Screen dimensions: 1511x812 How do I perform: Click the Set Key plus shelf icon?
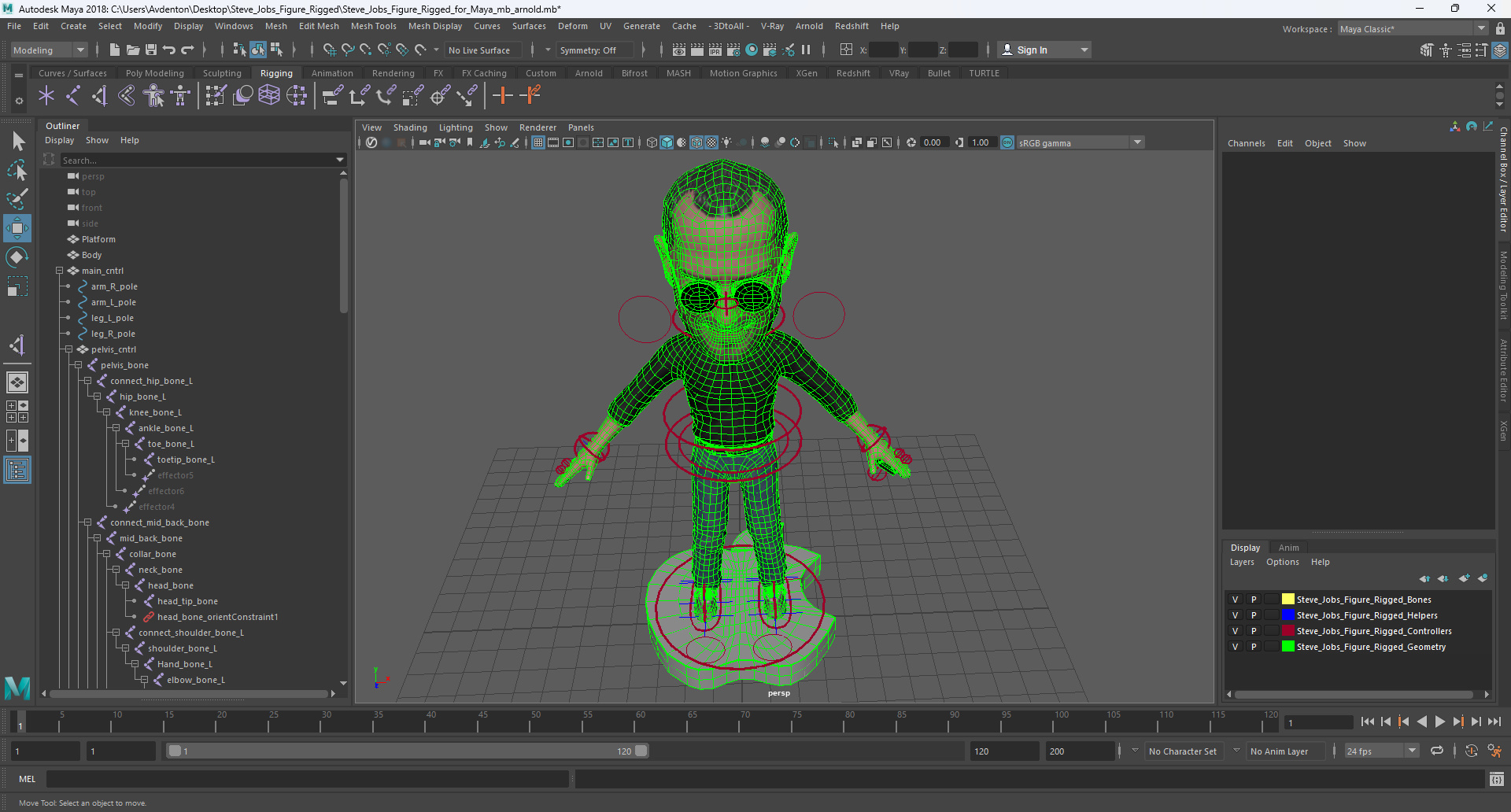point(502,96)
